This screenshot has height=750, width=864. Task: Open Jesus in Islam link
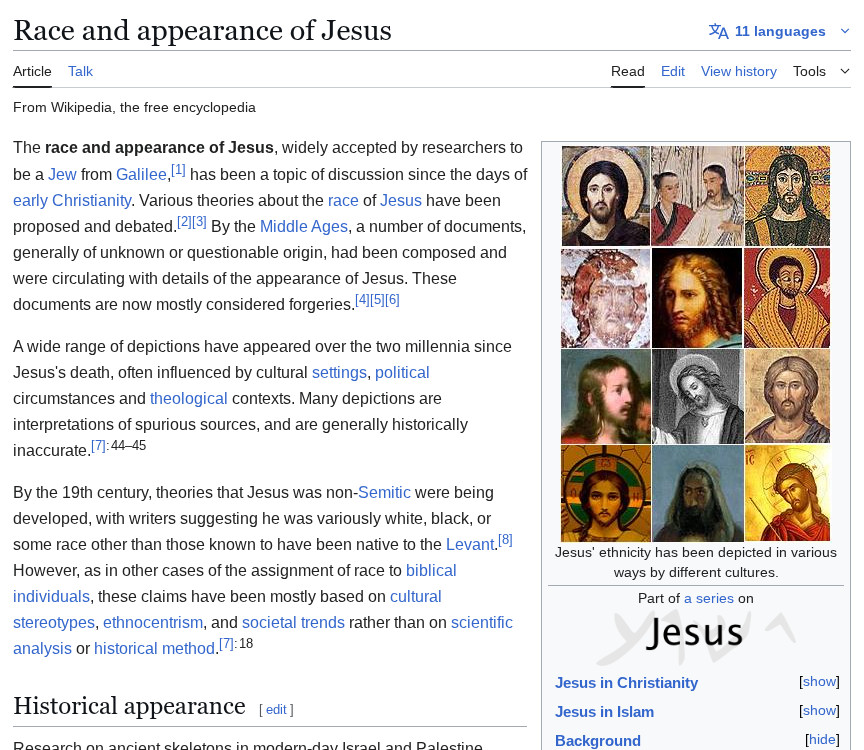(x=604, y=712)
